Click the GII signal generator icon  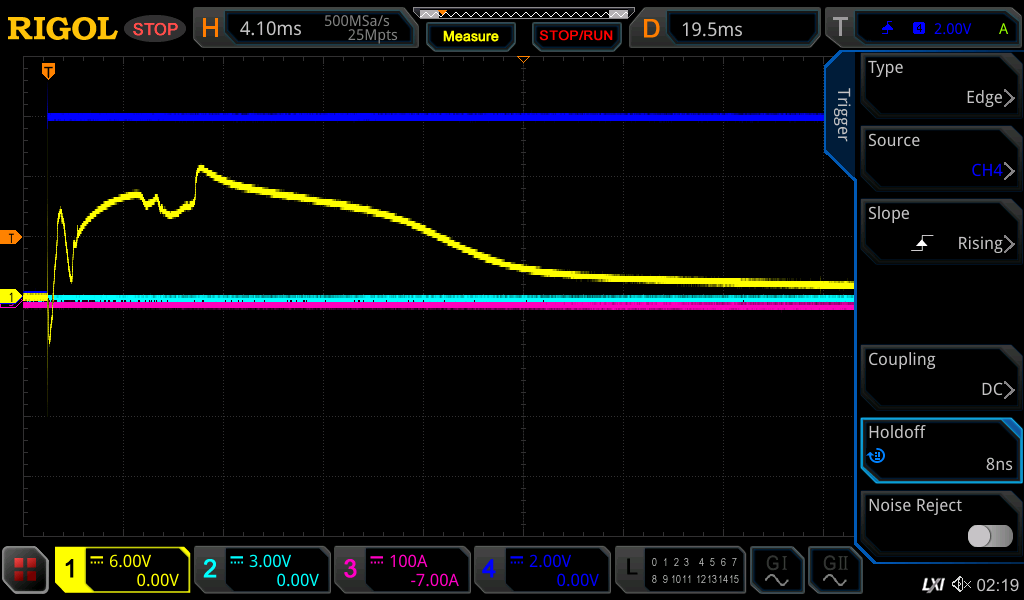point(834,570)
